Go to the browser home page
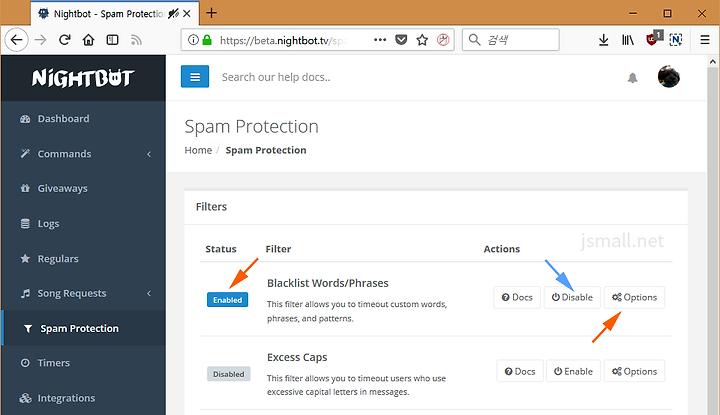The width and height of the screenshot is (720, 415). pyautogui.click(x=89, y=40)
